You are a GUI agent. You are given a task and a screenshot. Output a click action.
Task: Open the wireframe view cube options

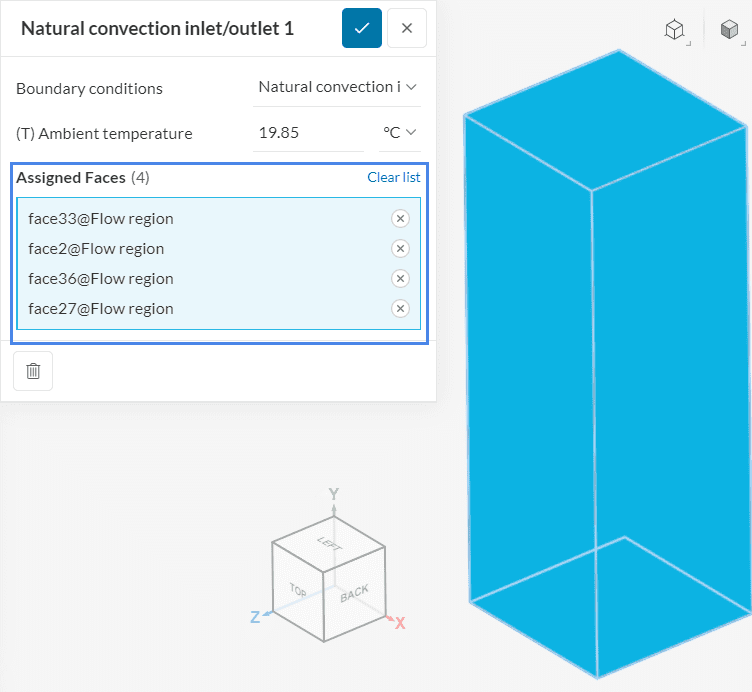click(x=675, y=30)
